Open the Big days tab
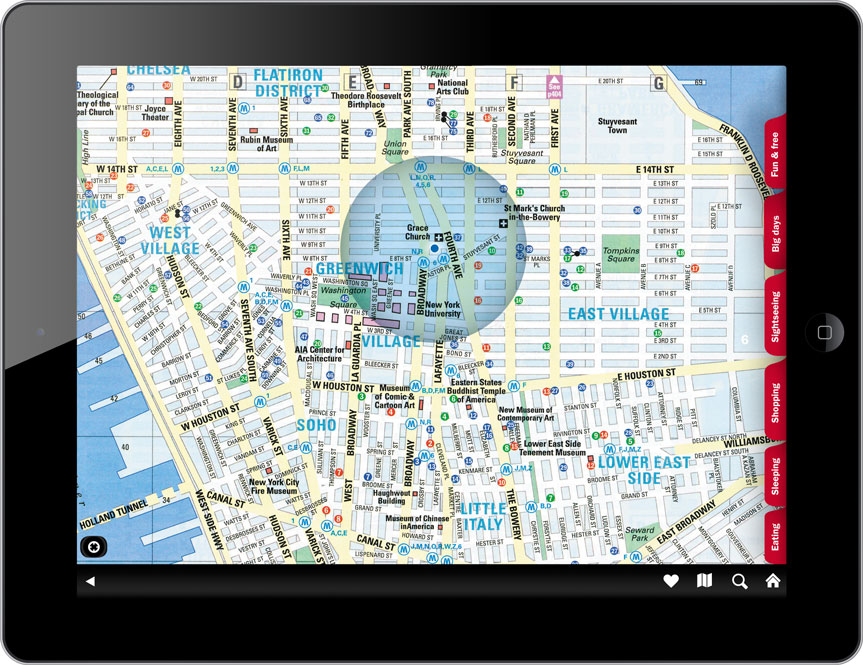863x665 pixels. tap(775, 233)
